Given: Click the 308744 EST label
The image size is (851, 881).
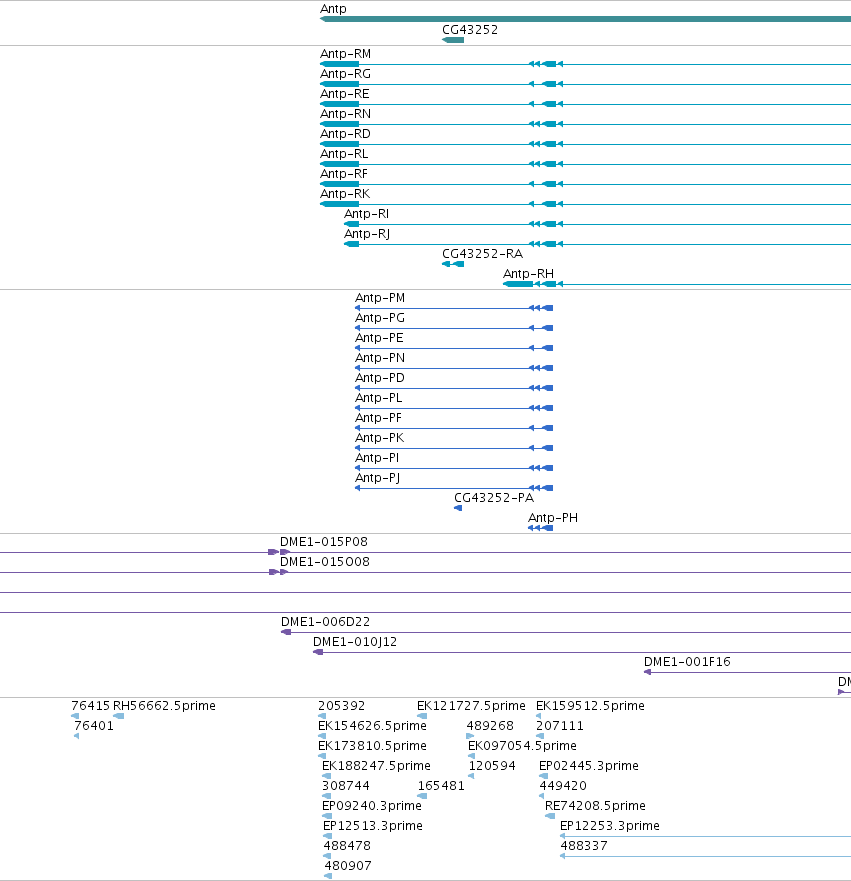Looking at the screenshot, I should pyautogui.click(x=346, y=786).
